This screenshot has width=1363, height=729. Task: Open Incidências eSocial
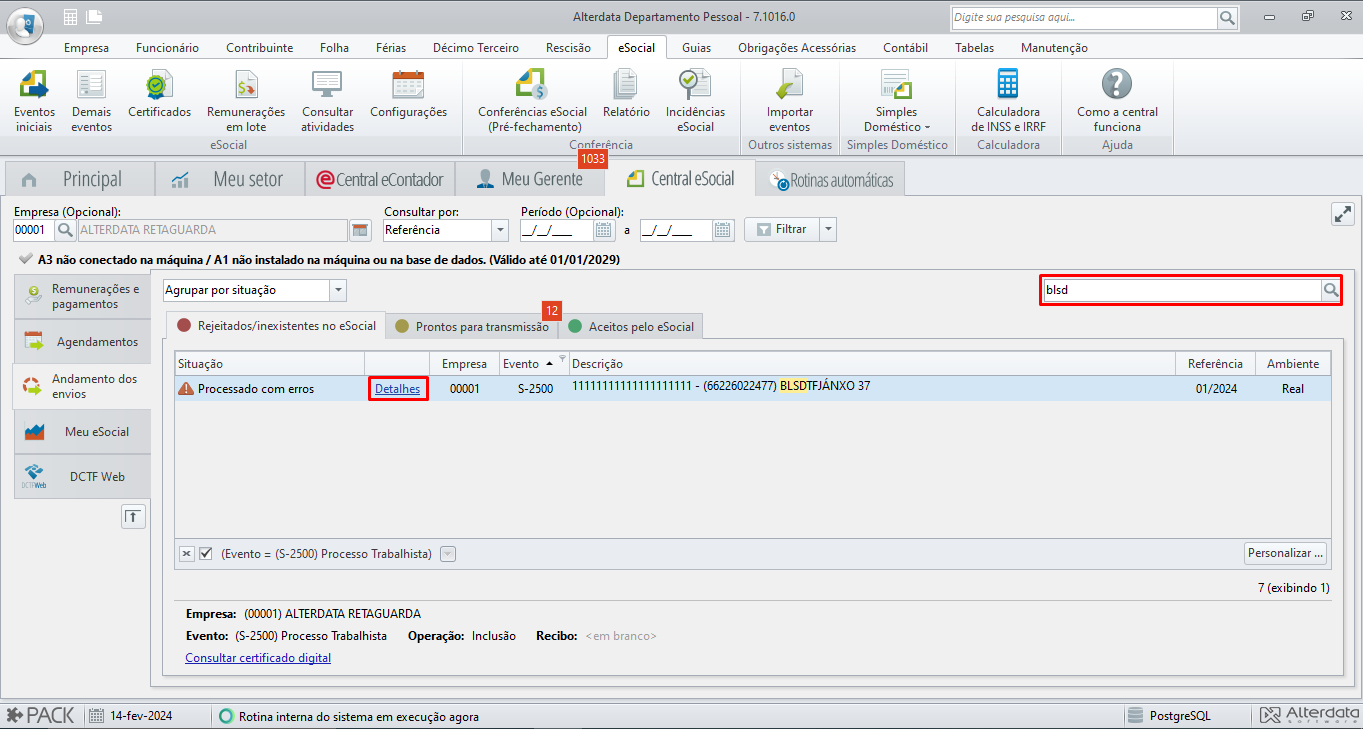tap(695, 101)
